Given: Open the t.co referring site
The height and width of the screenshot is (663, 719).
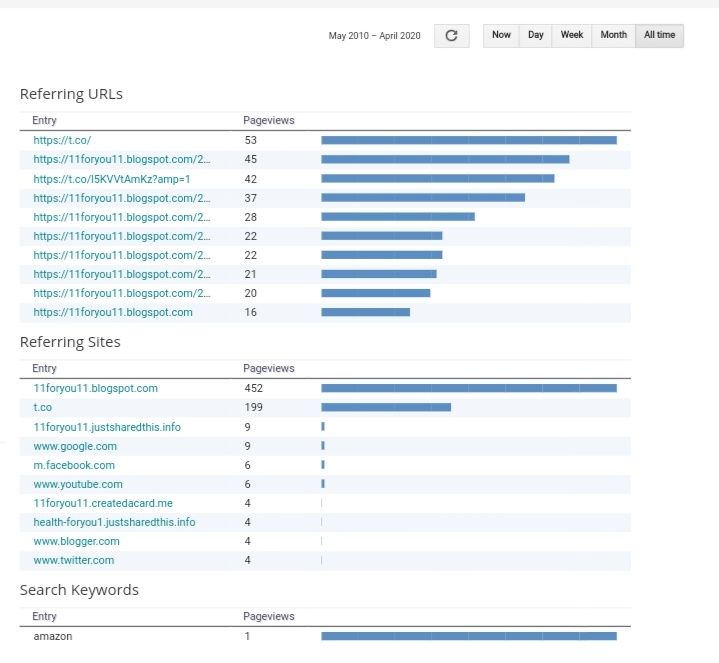Looking at the screenshot, I should (43, 408).
